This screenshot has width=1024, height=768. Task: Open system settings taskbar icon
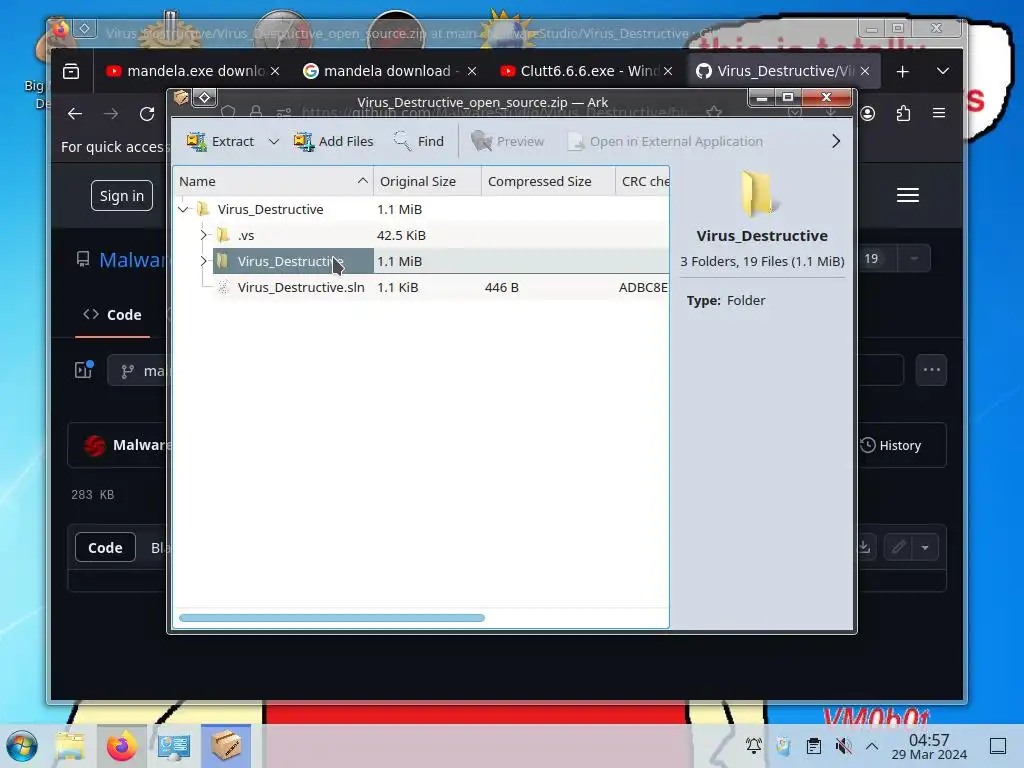coord(174,746)
